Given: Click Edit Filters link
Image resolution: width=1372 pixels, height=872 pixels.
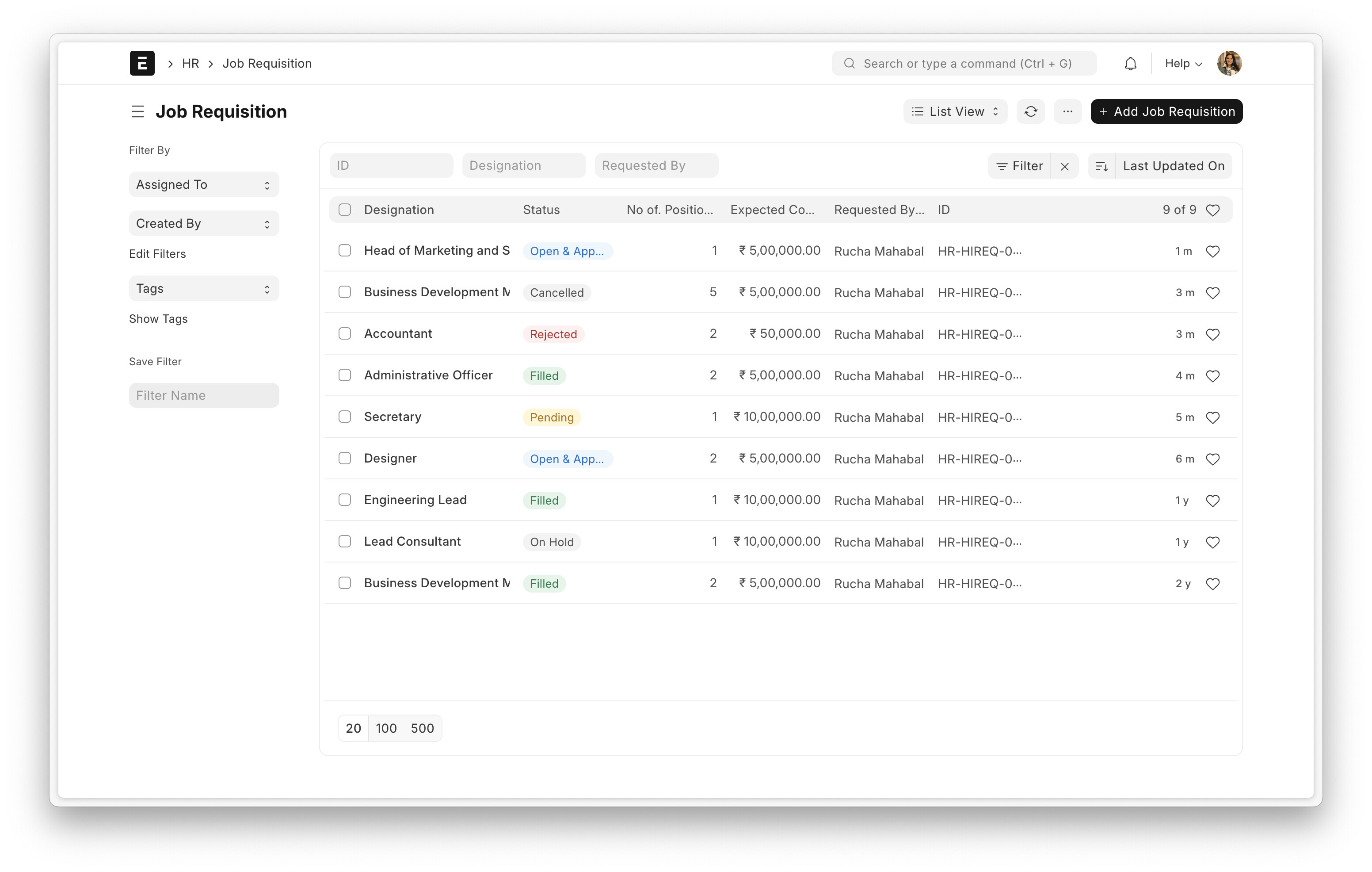Looking at the screenshot, I should 157,254.
